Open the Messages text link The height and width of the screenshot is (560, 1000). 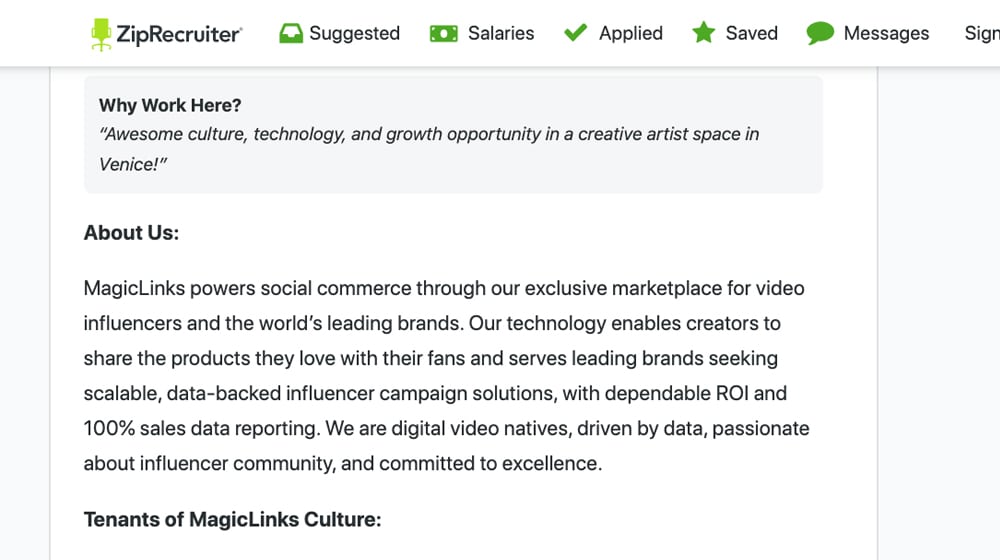pos(886,33)
